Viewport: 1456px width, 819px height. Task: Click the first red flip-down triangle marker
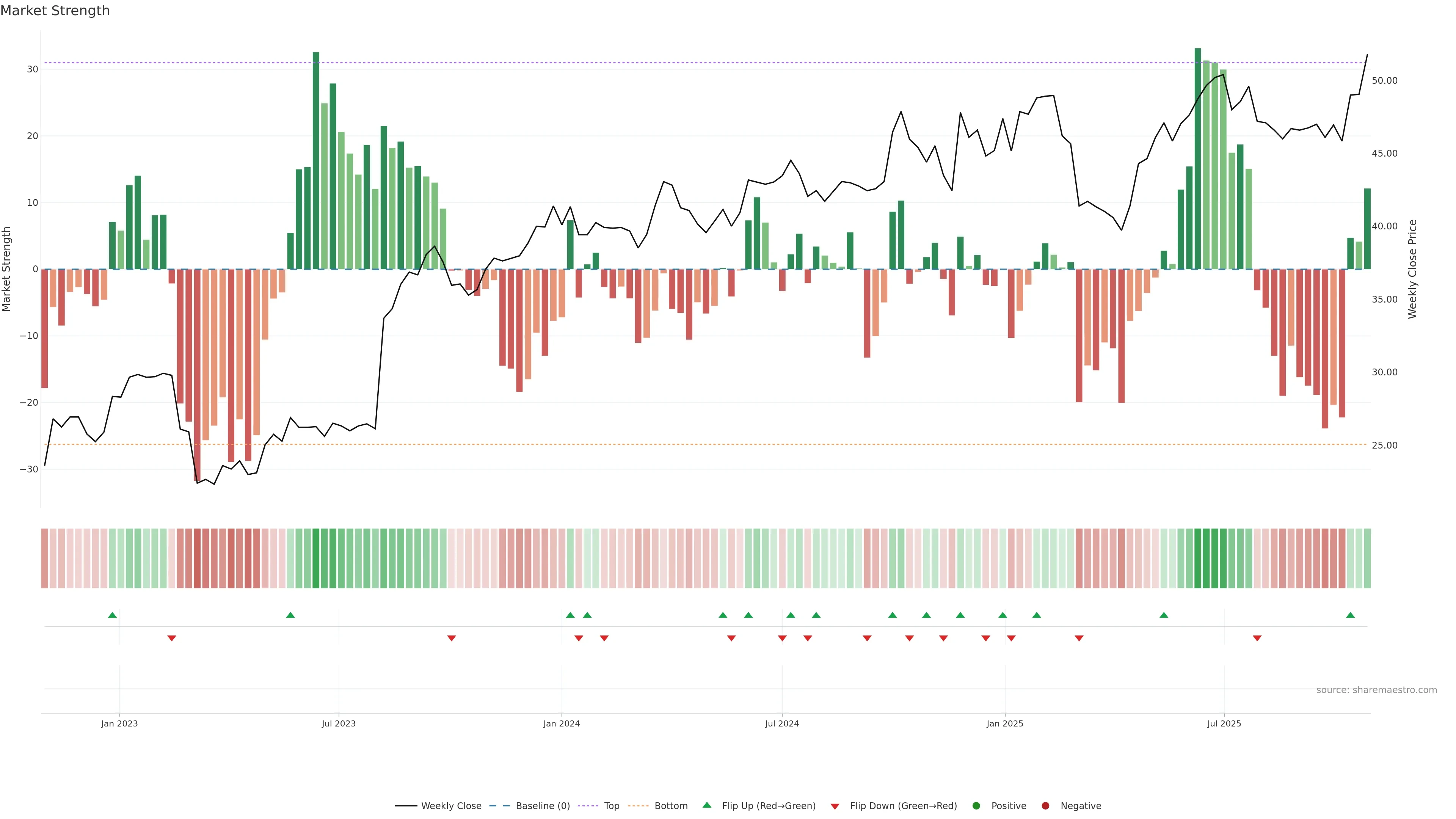pyautogui.click(x=172, y=638)
